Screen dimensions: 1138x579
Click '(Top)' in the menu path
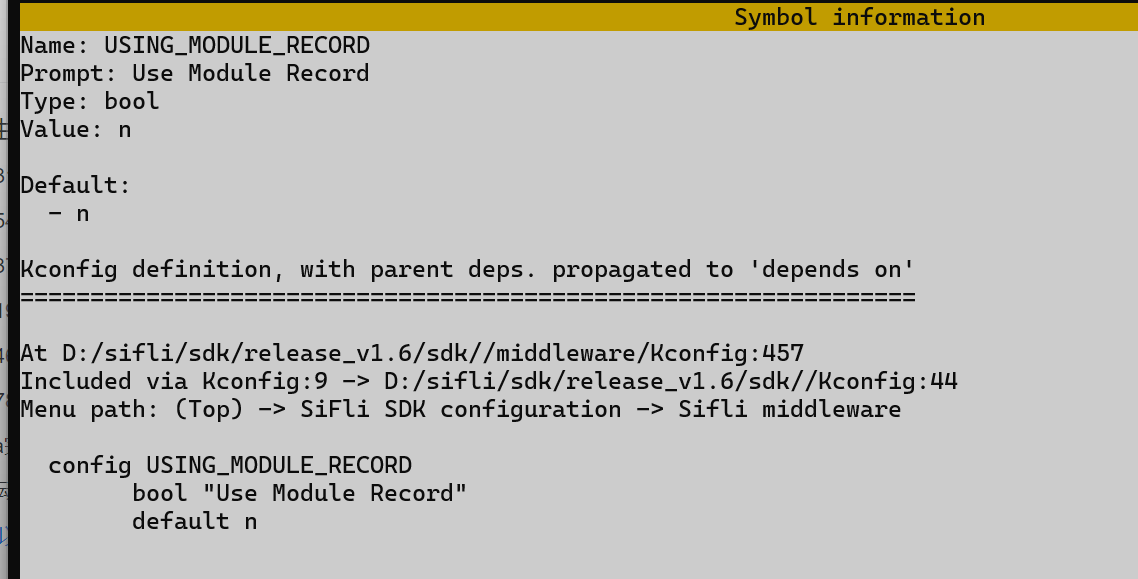tap(209, 409)
